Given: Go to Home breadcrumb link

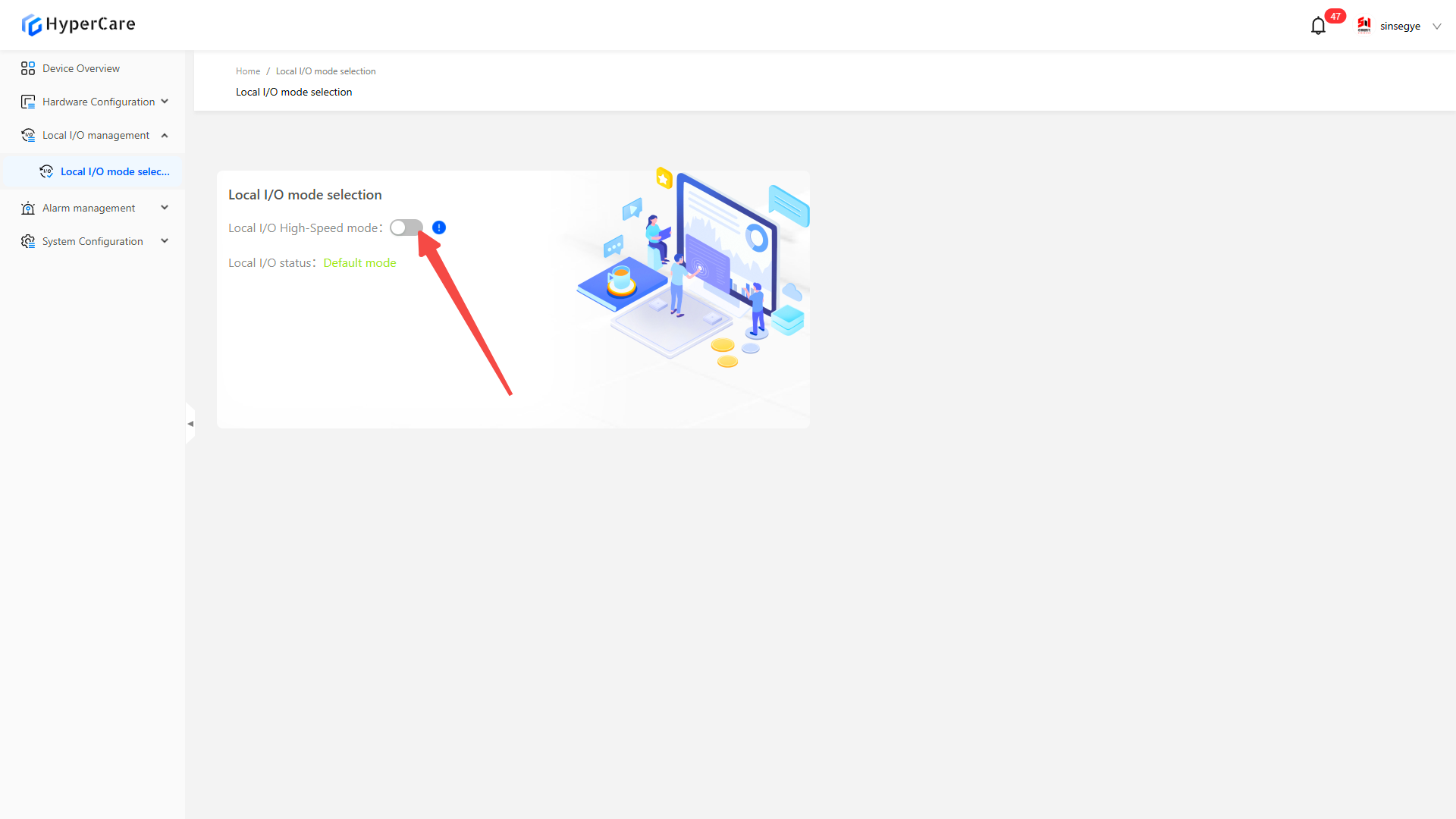Looking at the screenshot, I should (247, 71).
